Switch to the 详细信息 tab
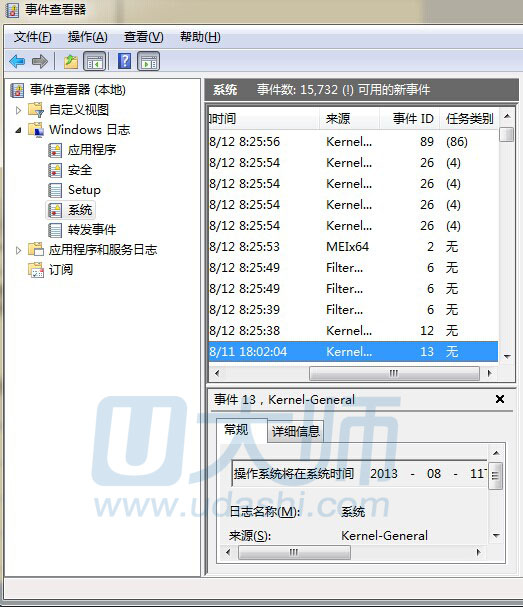This screenshot has width=523, height=607. click(295, 431)
